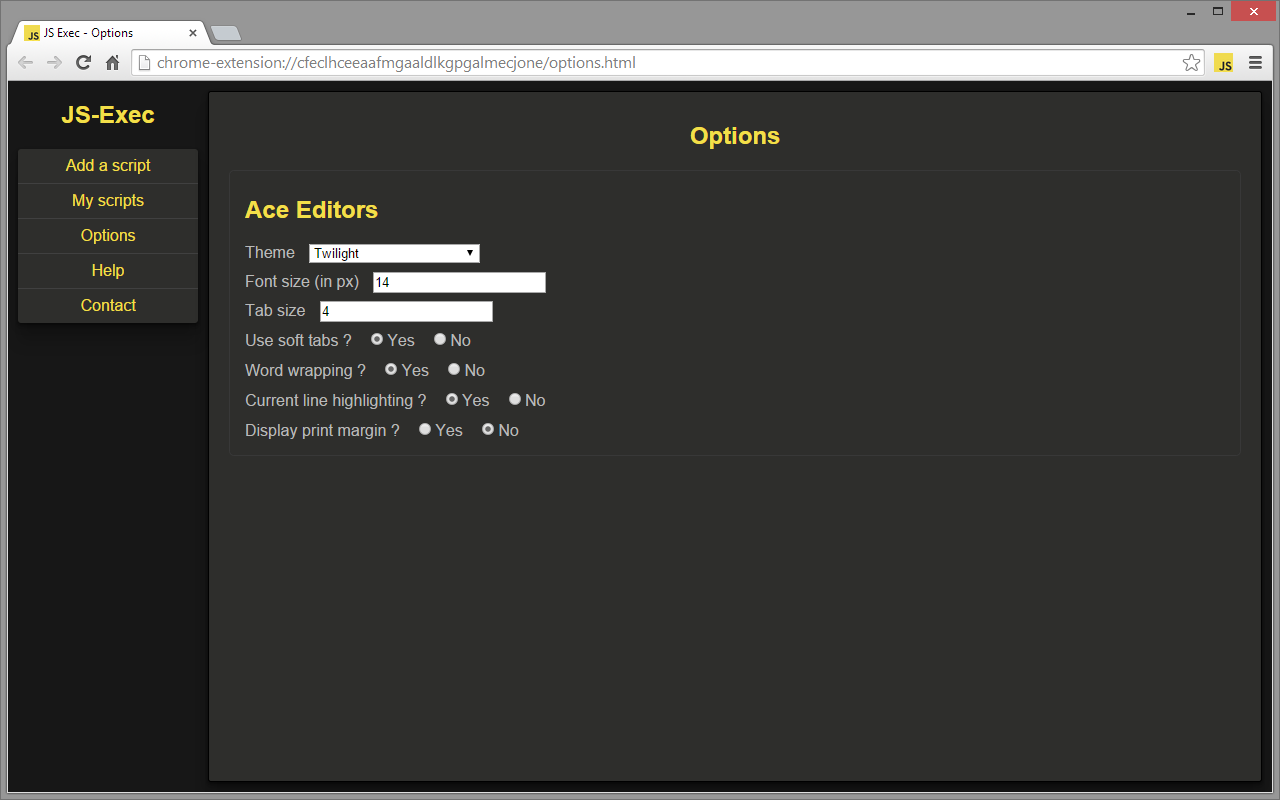
Task: Close the Chrome window
Action: tap(1252, 12)
